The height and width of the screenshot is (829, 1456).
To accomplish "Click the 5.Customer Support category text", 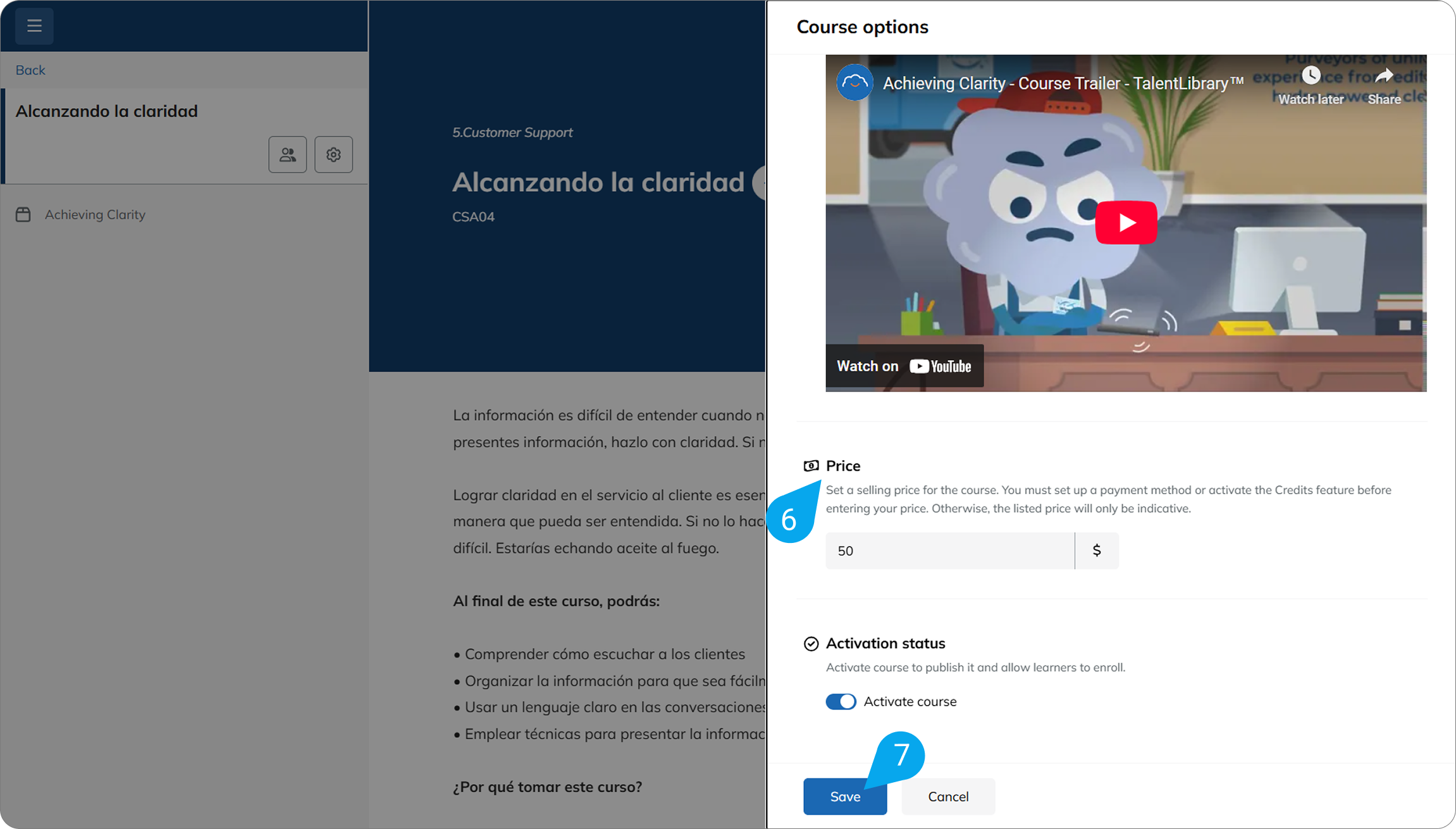I will (512, 132).
